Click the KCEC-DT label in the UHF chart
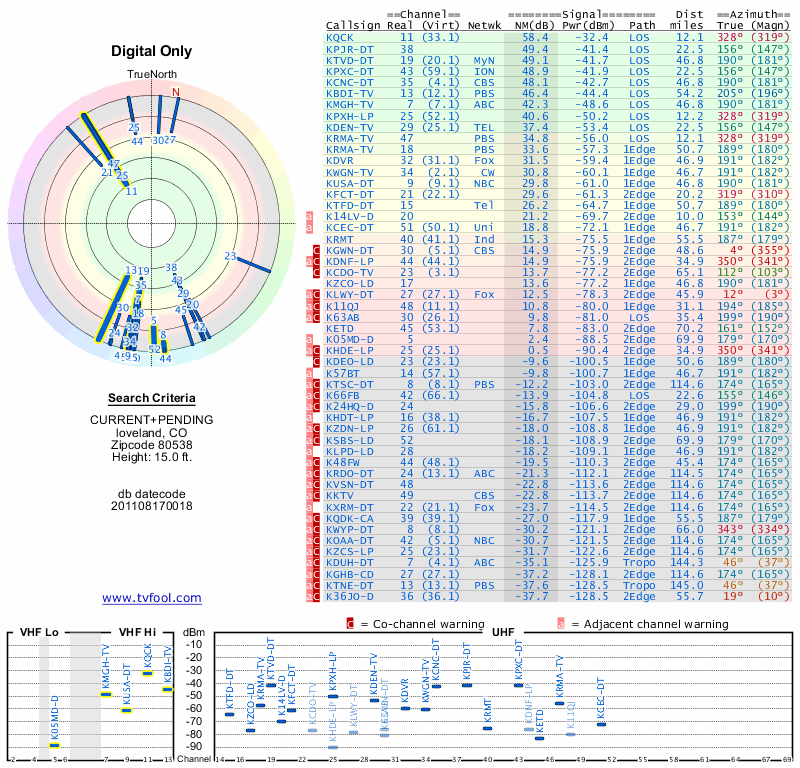Viewport: 800px width, 768px height. pyautogui.click(x=601, y=698)
